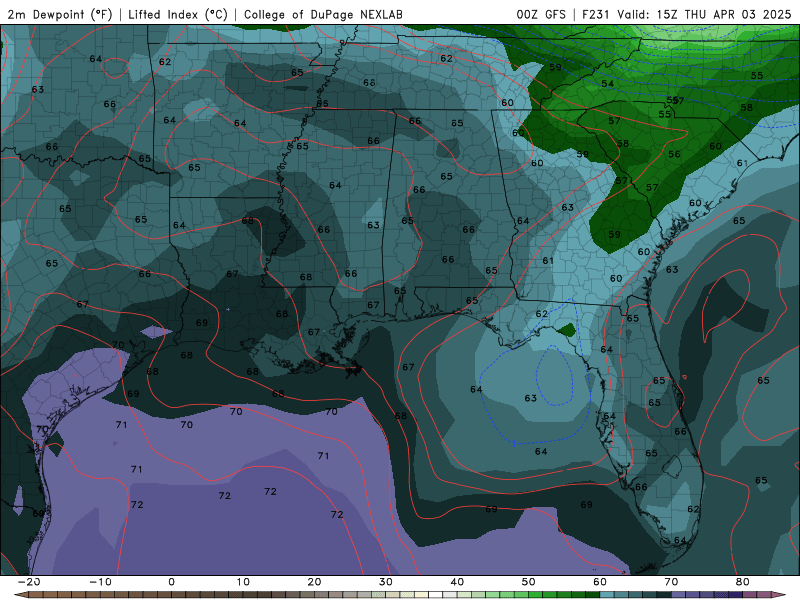This screenshot has width=800, height=600.
Task: Click the "Valid: 15Z THU APR 03 2025" timestamp
Action: [x=704, y=14]
